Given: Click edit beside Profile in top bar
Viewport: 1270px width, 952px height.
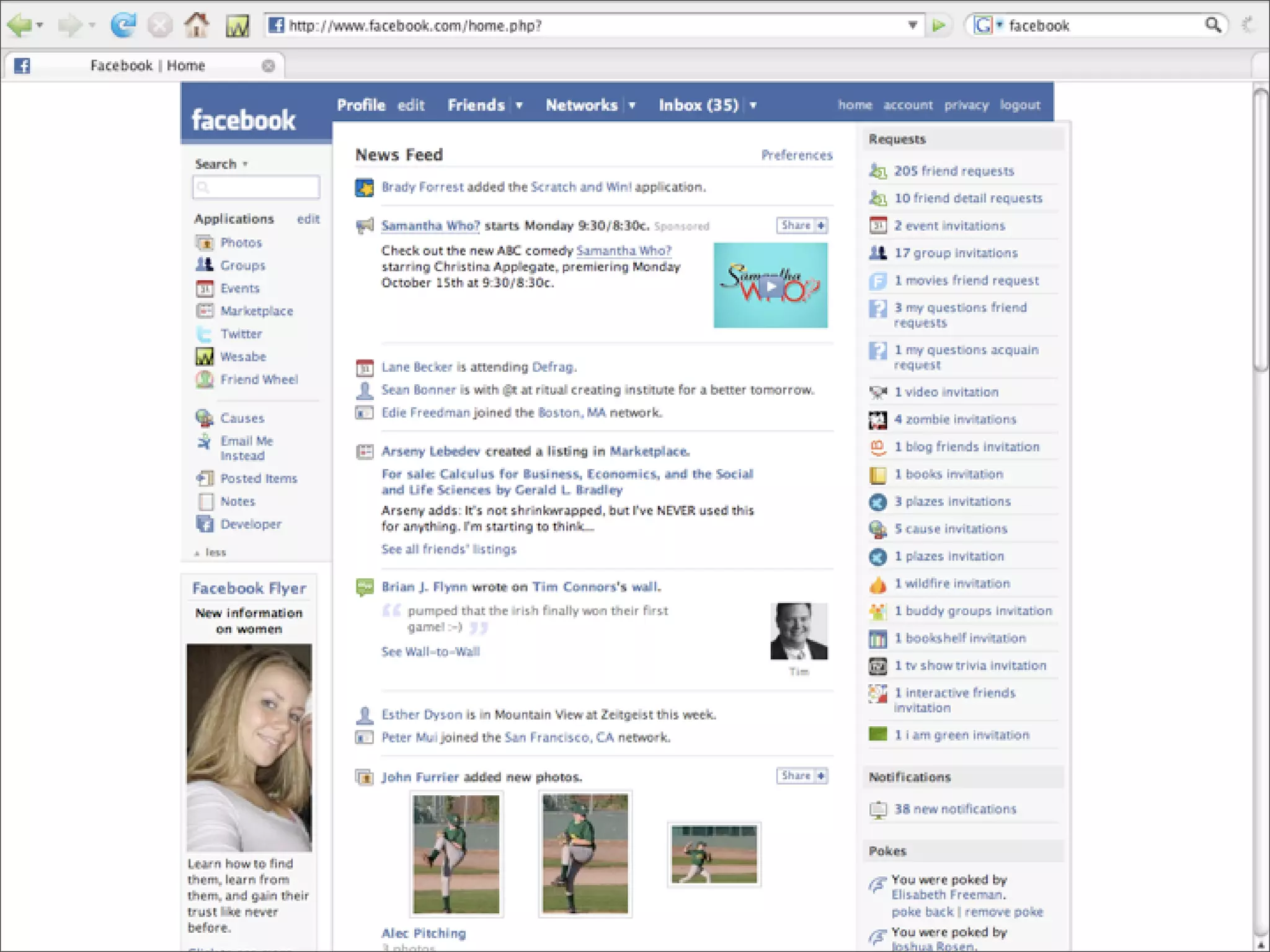Looking at the screenshot, I should [x=411, y=105].
